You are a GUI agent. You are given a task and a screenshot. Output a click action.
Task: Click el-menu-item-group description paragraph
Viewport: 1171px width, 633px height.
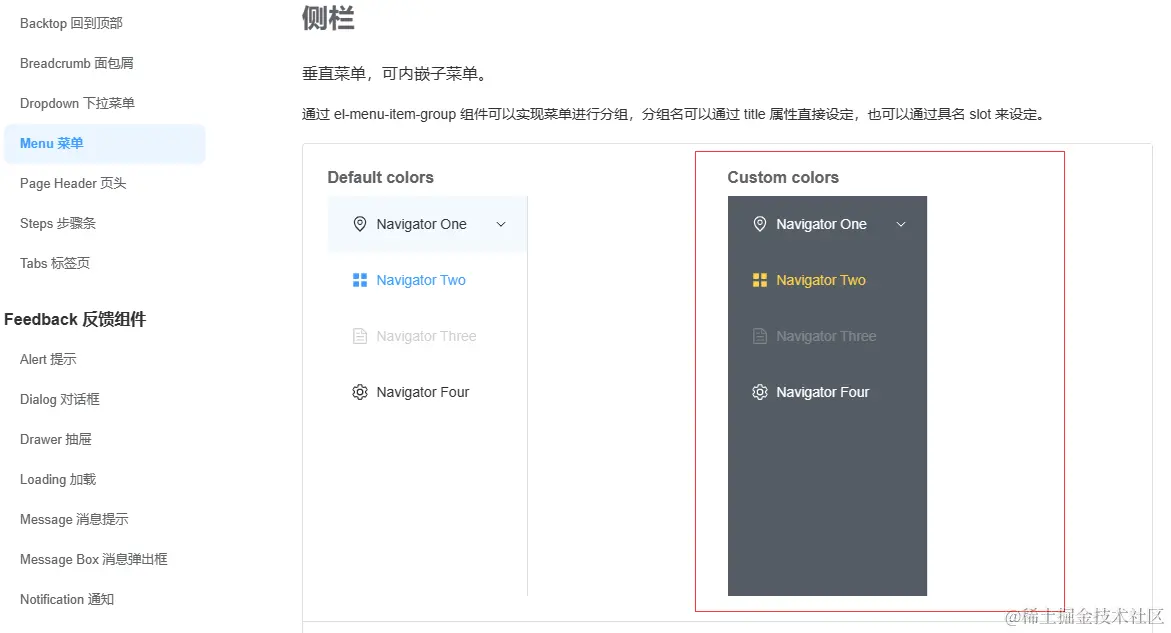point(674,114)
